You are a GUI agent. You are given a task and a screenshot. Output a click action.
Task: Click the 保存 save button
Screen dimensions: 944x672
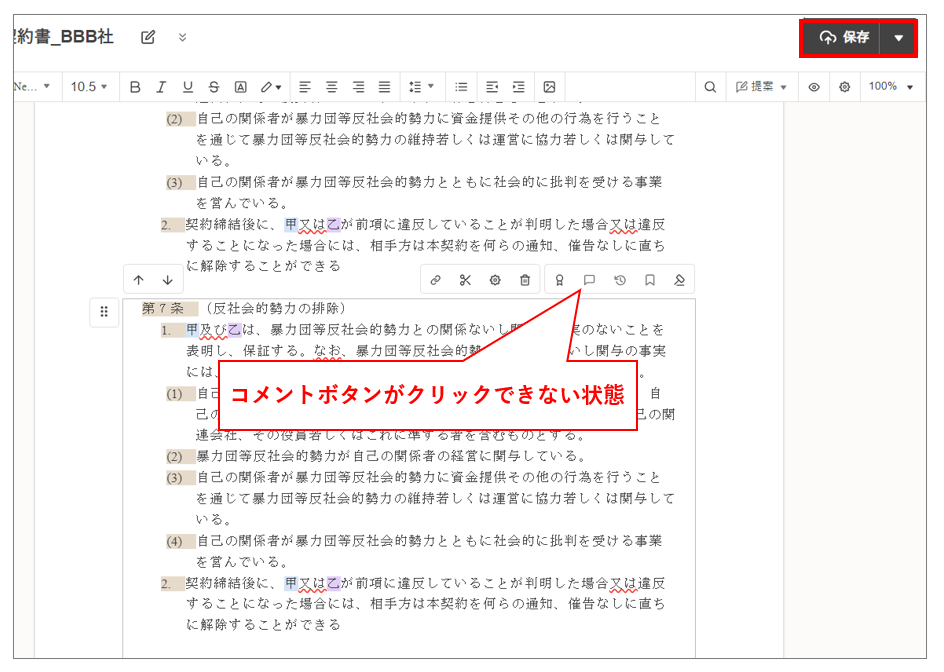coord(843,38)
